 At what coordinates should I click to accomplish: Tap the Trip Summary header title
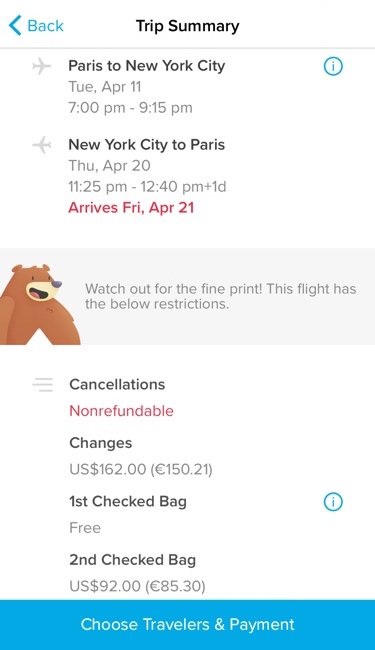tap(188, 26)
